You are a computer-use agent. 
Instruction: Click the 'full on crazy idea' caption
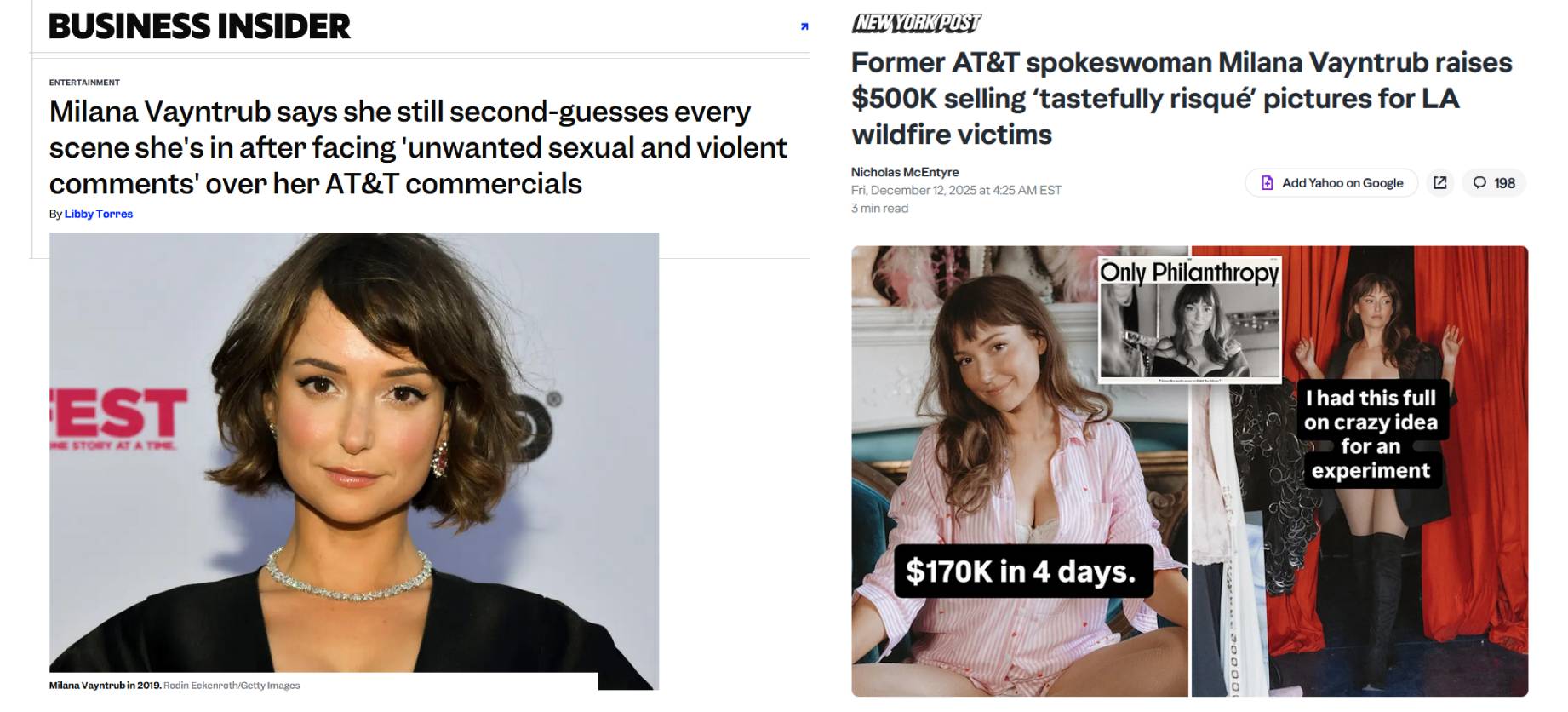(1371, 434)
